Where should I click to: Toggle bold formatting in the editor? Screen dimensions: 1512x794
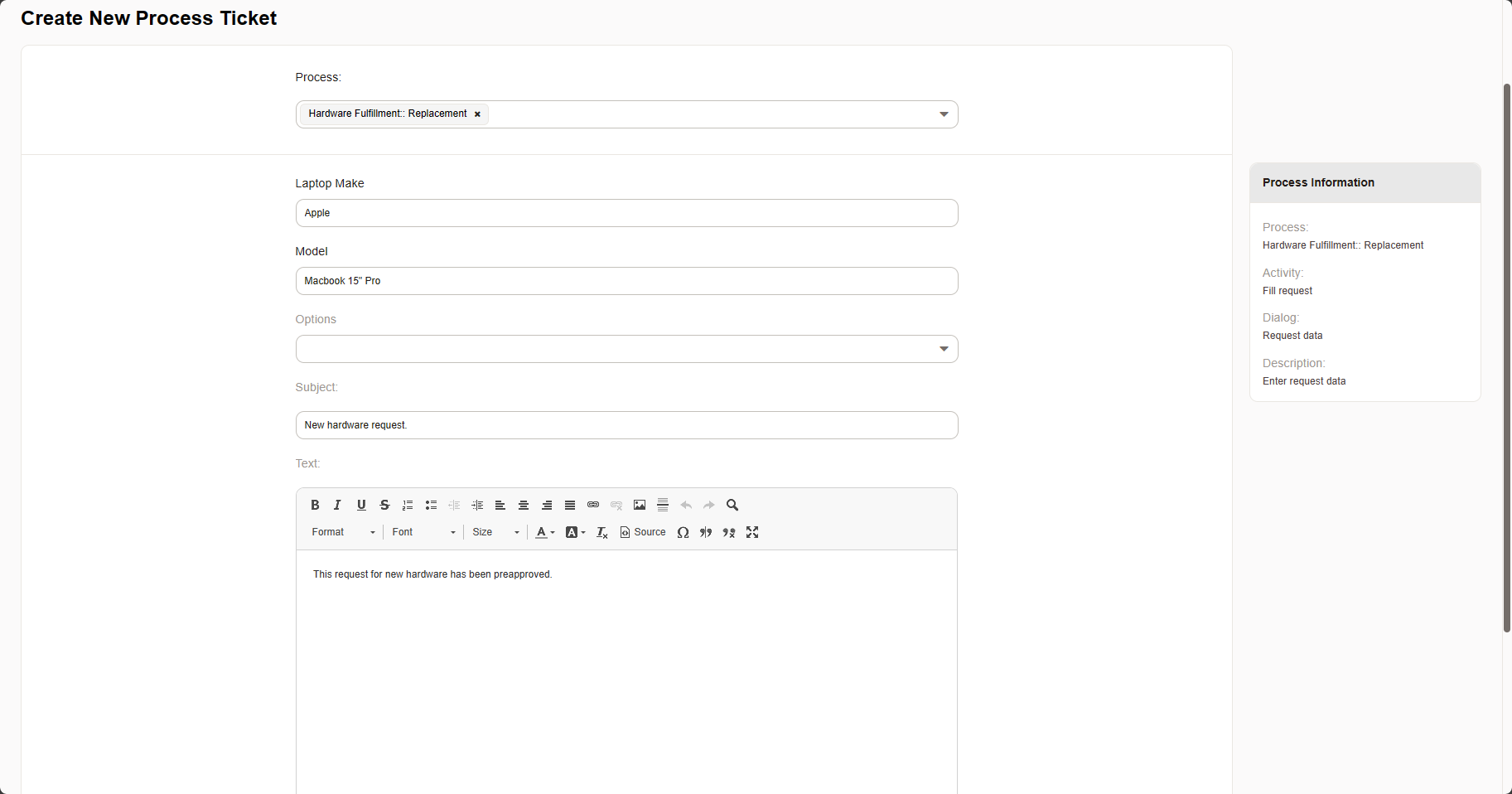tap(315, 505)
